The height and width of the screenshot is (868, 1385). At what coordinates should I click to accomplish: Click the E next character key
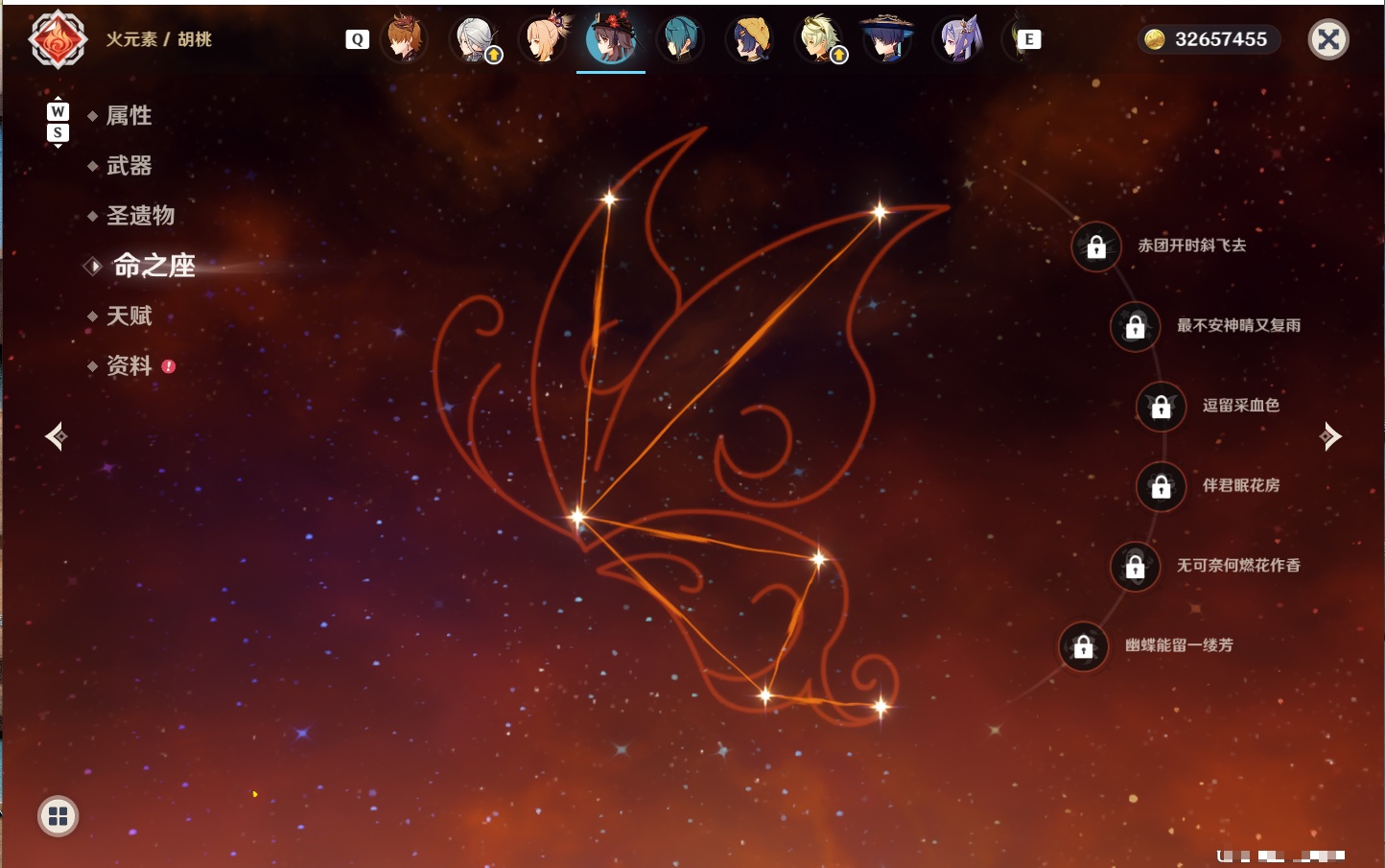1028,39
